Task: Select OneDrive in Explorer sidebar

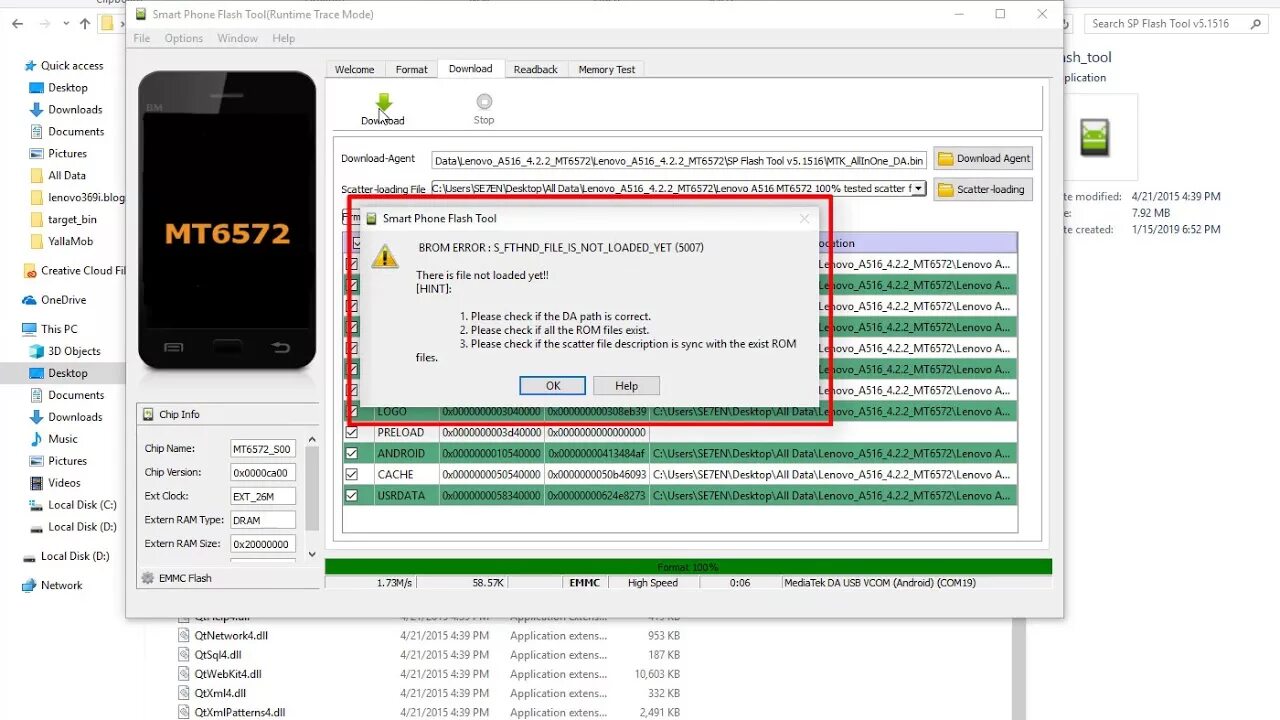Action: click(55, 300)
